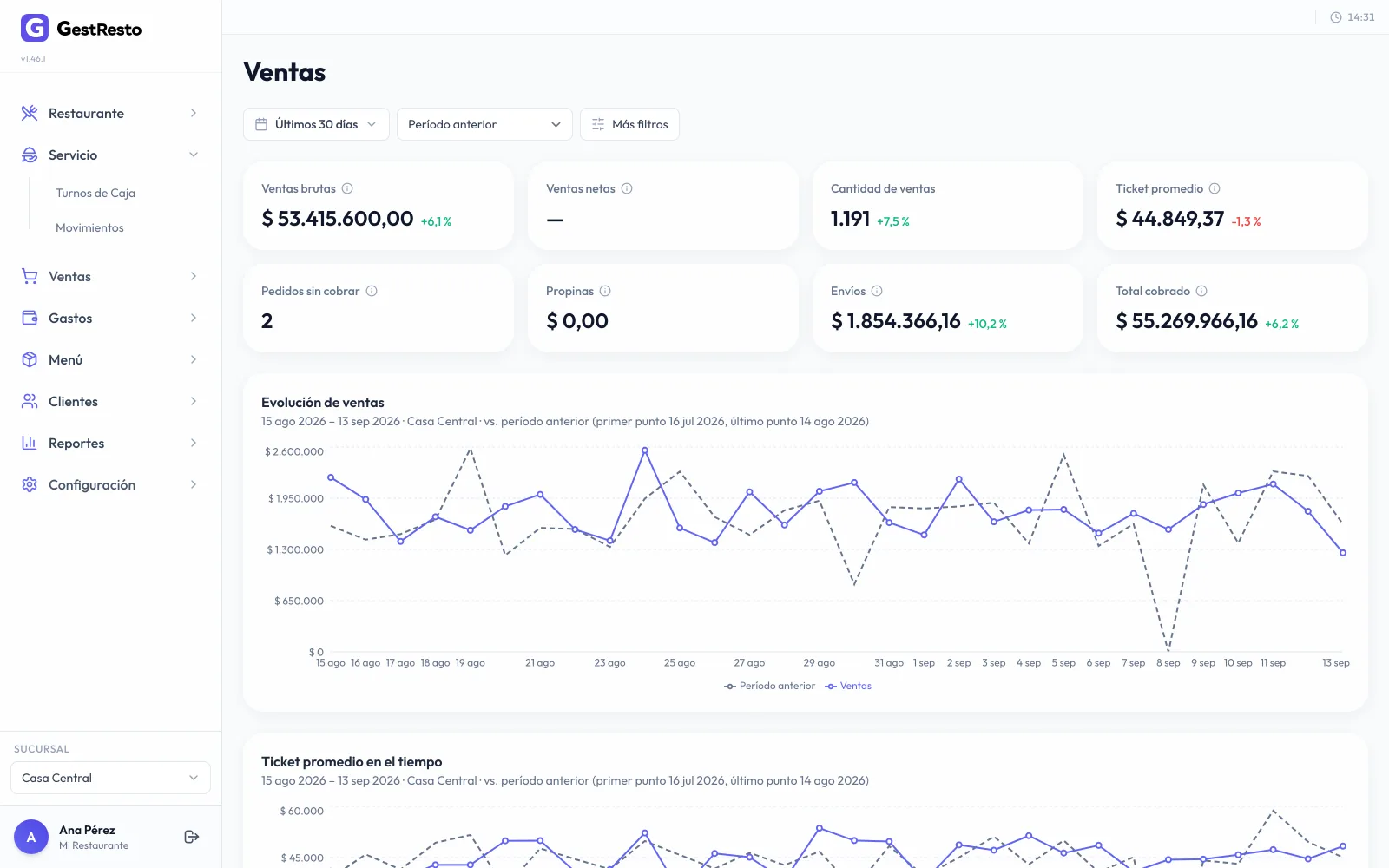Click the -1,3 % Ticket promedio change
The width and height of the screenshot is (1389, 868).
(x=1246, y=221)
